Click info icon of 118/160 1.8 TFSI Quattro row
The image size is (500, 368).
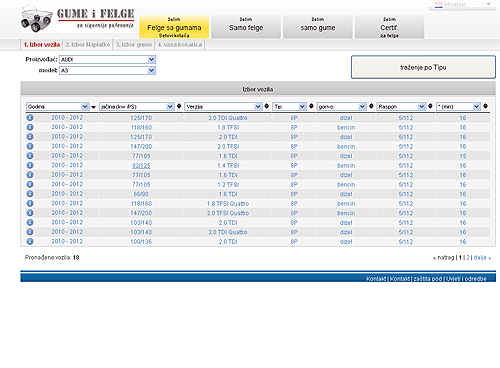30,203
